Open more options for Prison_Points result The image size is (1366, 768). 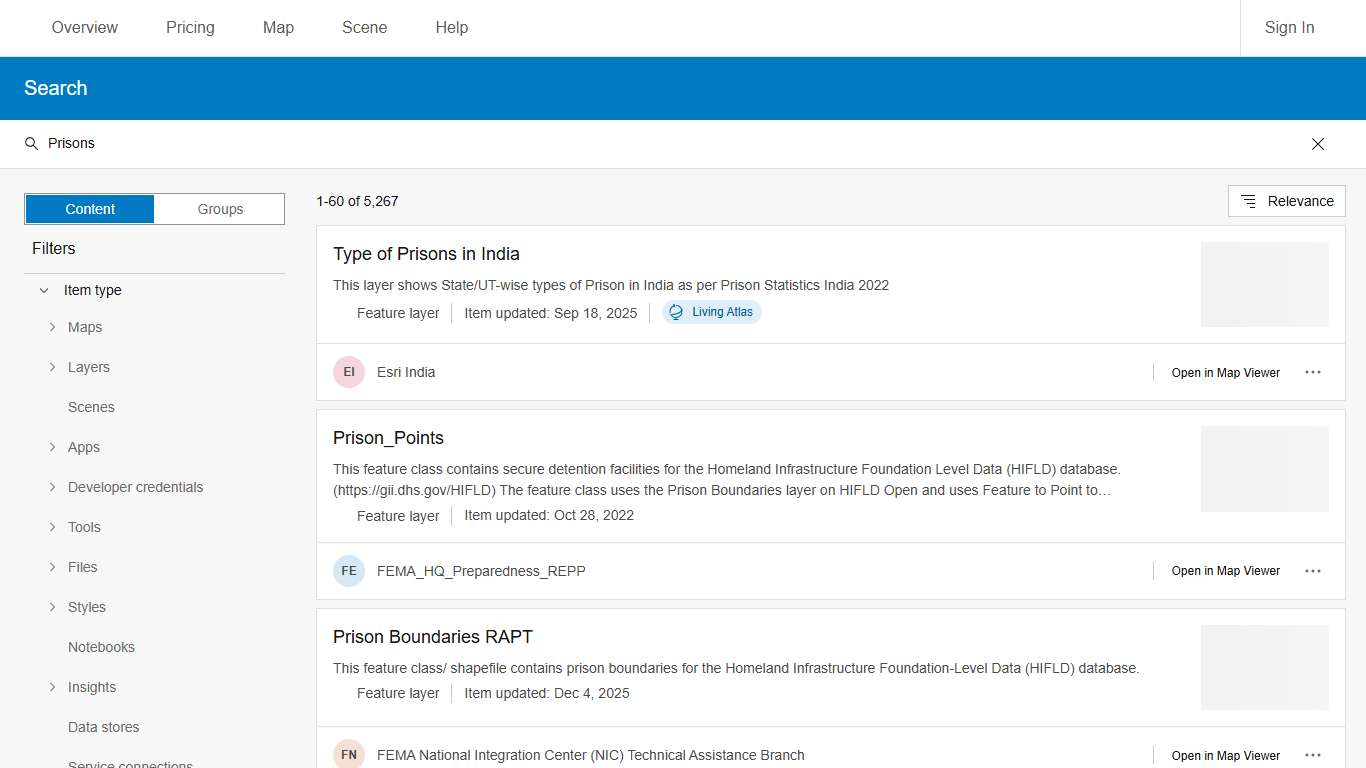click(1313, 571)
